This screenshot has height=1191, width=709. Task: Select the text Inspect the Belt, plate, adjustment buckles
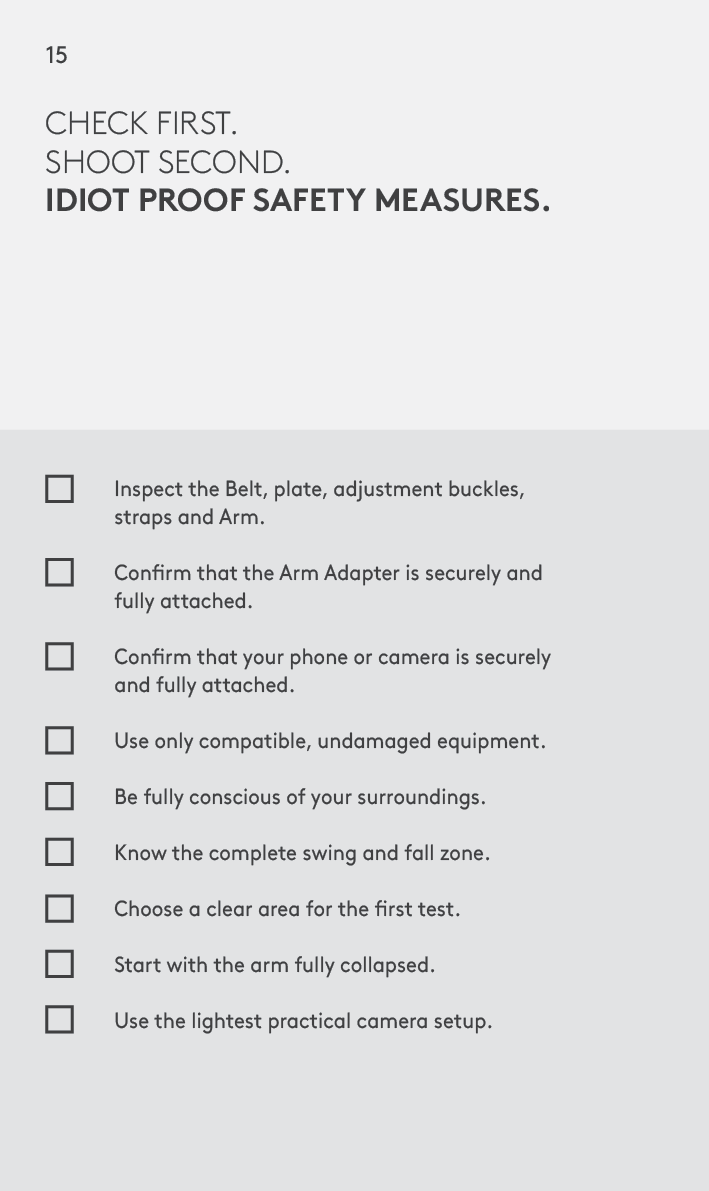pos(319,490)
